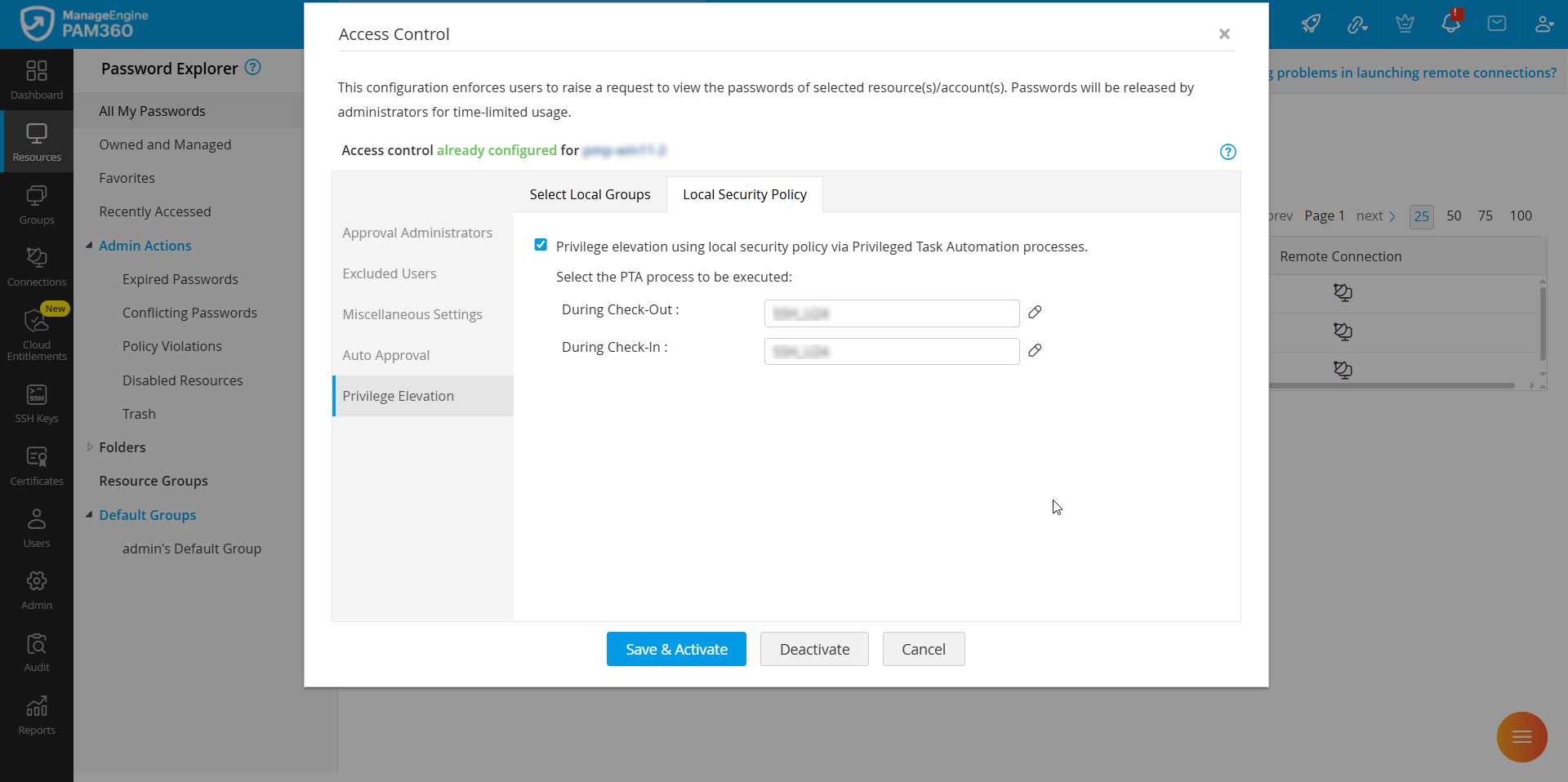1568x782 pixels.
Task: Open SSH Keys in sidebar
Action: coord(37,403)
